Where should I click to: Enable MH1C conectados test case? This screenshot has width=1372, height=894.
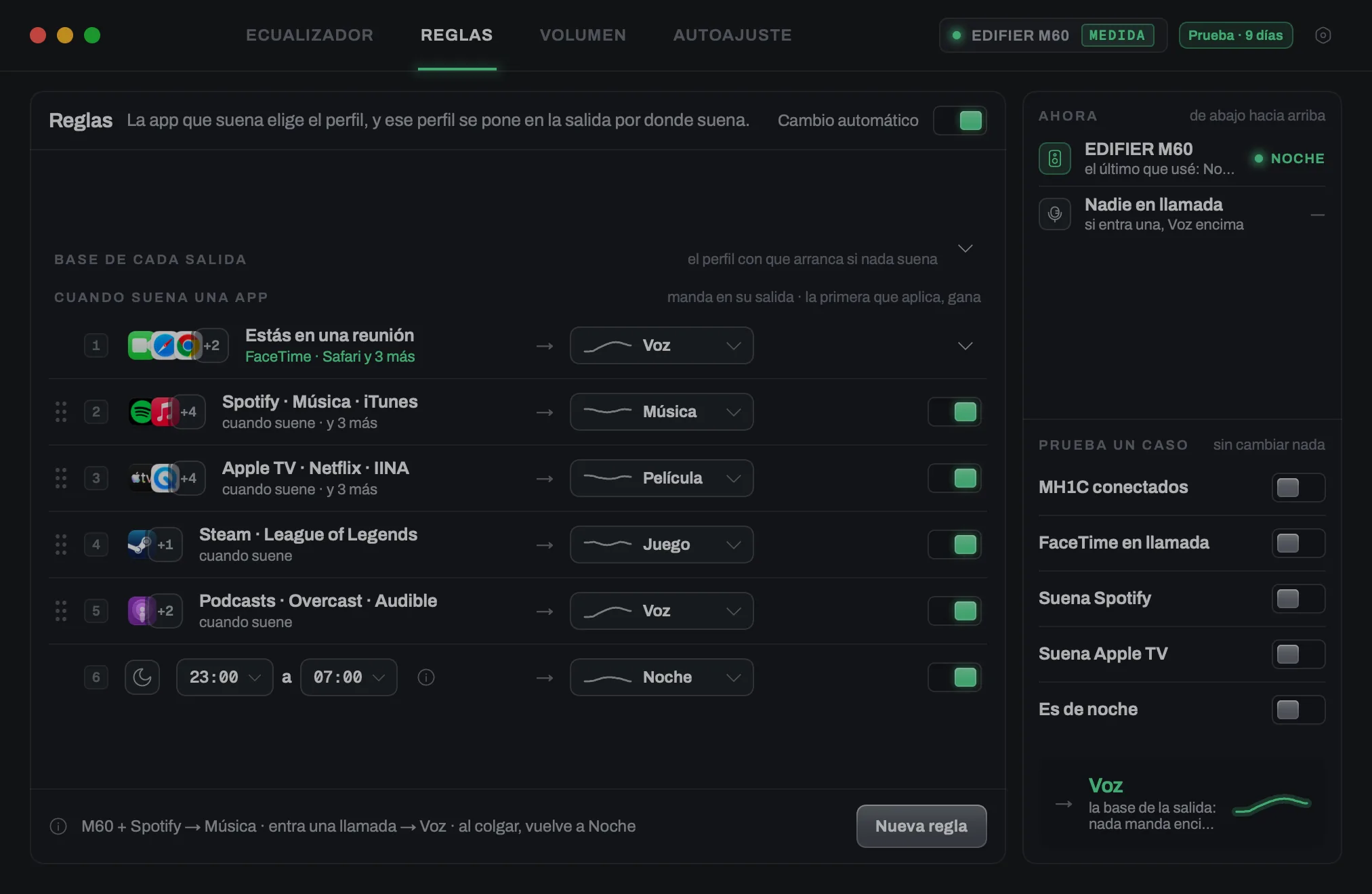point(1299,488)
